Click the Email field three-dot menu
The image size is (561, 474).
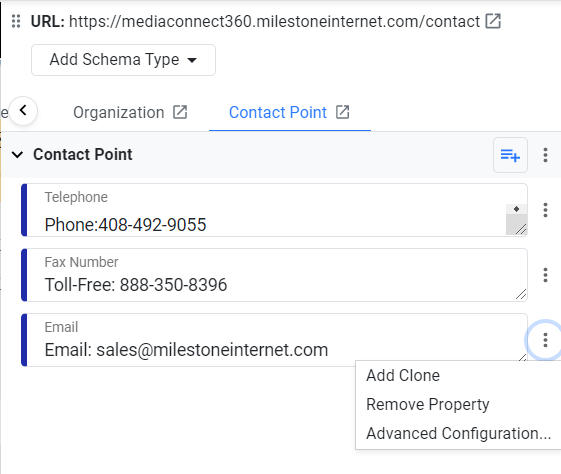[545, 340]
